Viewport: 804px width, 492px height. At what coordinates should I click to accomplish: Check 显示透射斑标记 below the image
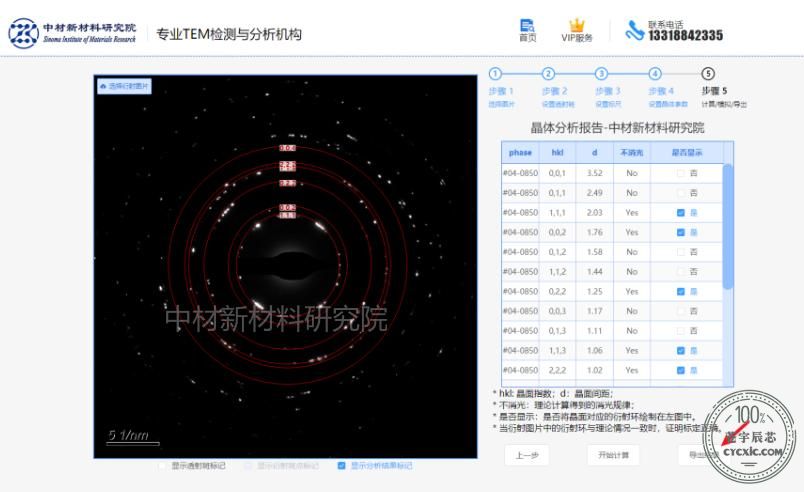(163, 465)
